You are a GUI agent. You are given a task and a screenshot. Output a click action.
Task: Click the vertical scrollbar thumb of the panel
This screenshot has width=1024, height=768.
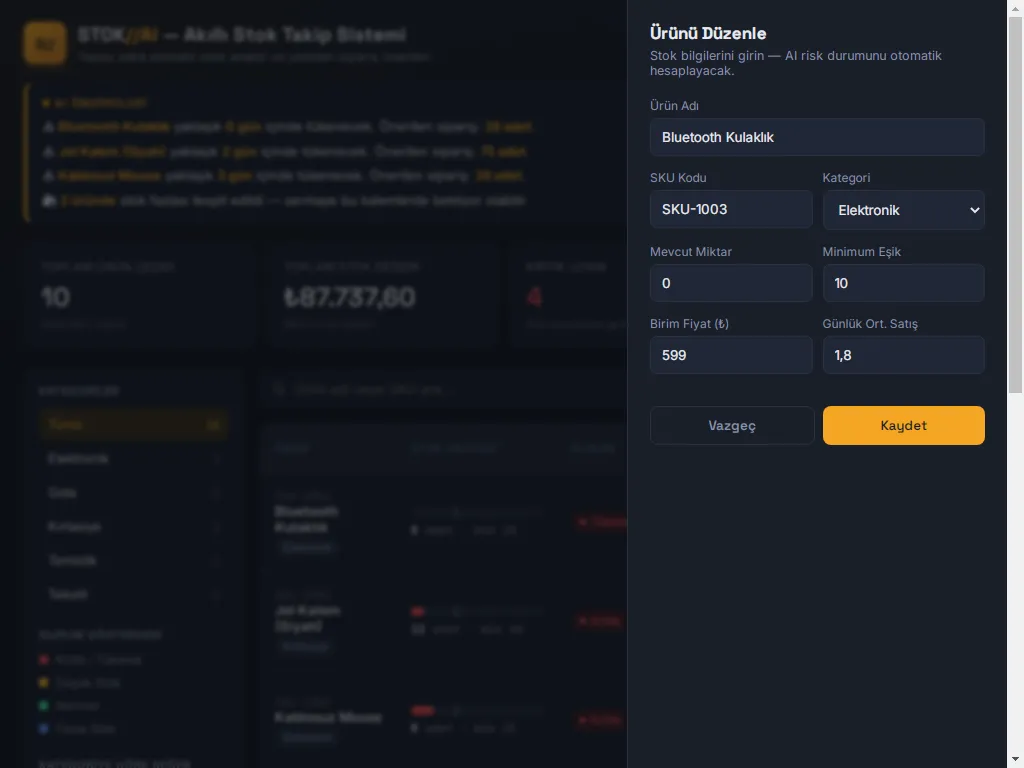(1016, 205)
